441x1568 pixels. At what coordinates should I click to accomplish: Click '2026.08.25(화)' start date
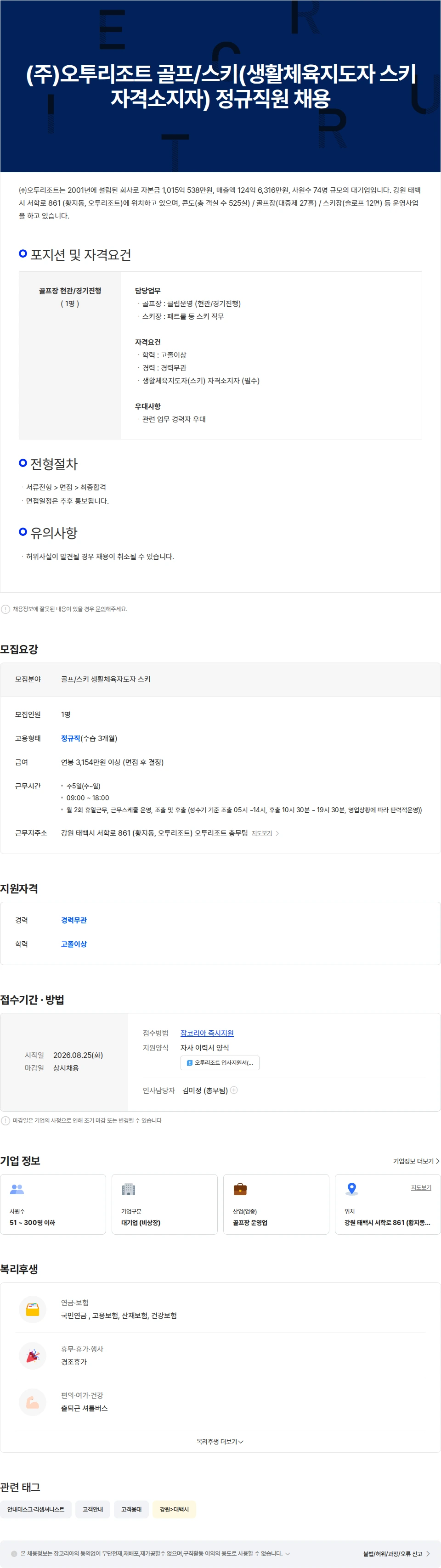click(x=78, y=1055)
